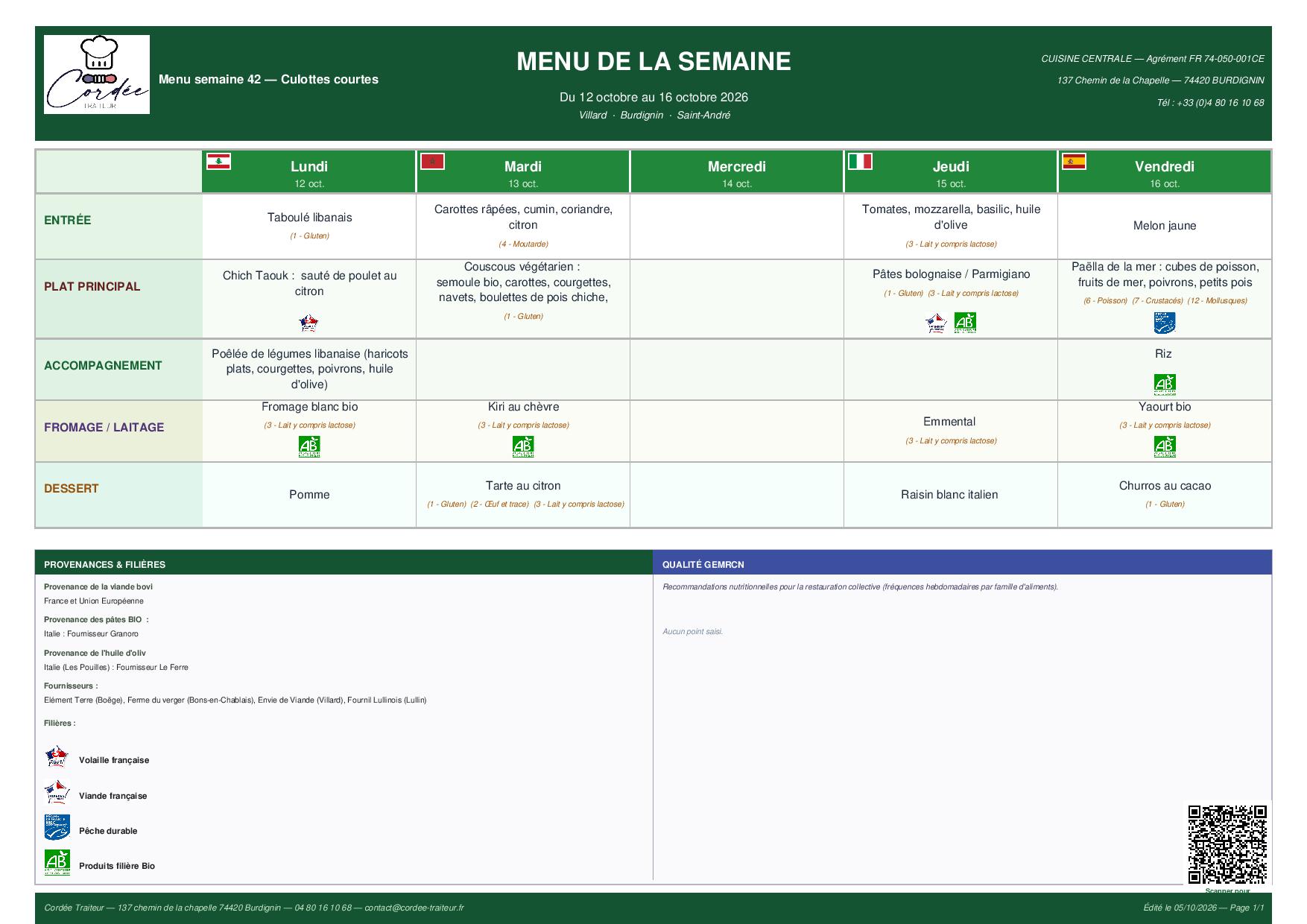Select the Mardi 13 oct. column header
This screenshot has width=1307, height=924.
click(522, 172)
